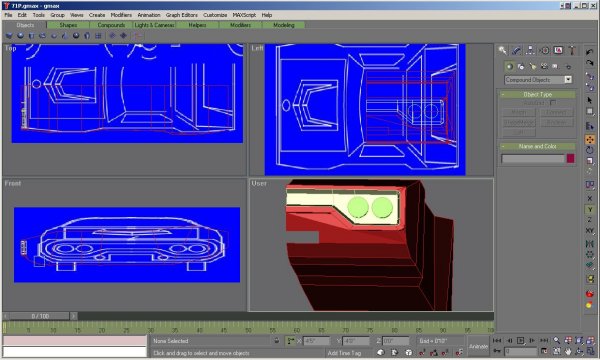The image size is (600, 360).
Task: Activate the Select and Move tool
Action: click(590, 139)
